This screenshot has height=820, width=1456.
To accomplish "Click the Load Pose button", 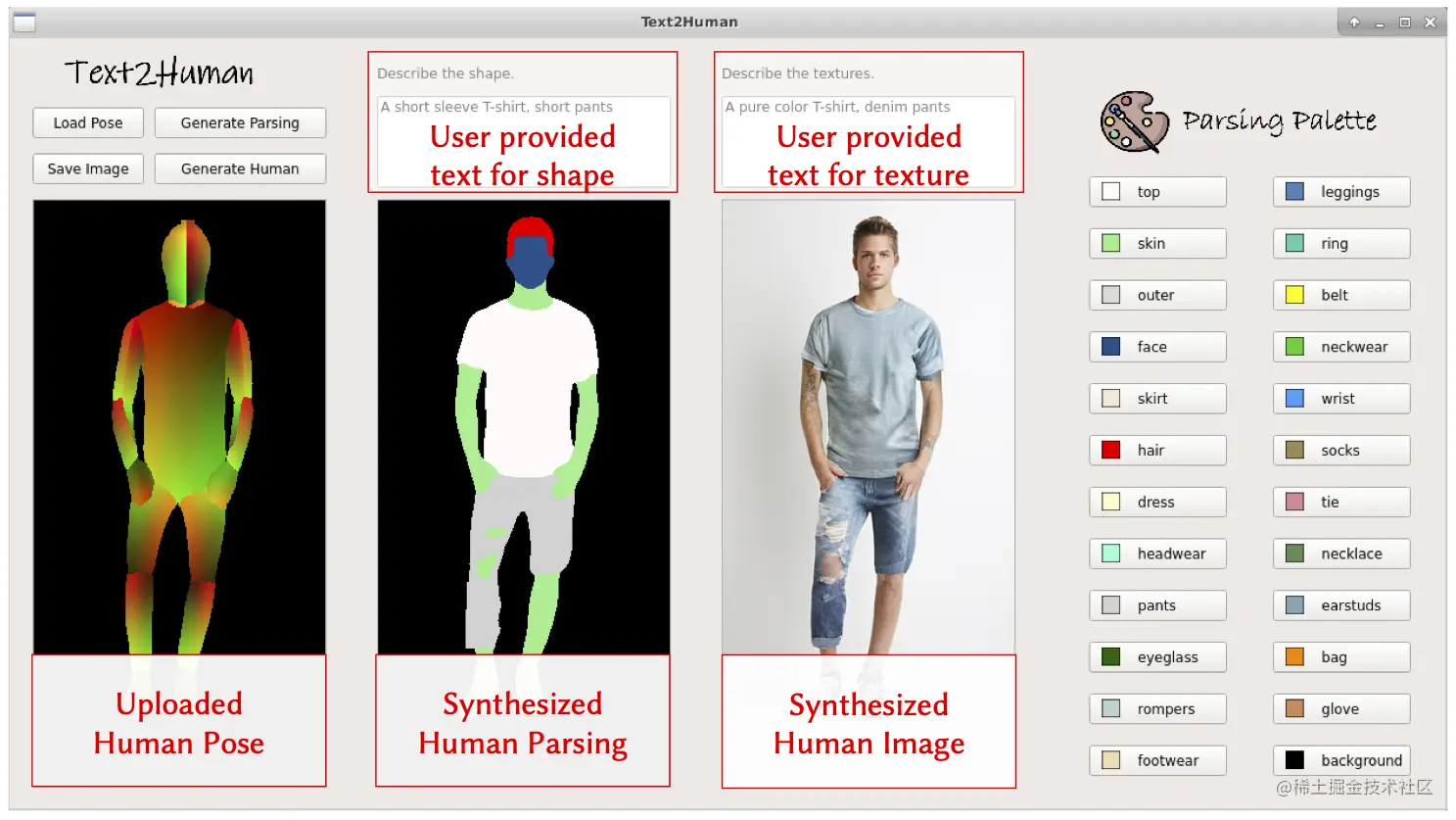I will [88, 122].
